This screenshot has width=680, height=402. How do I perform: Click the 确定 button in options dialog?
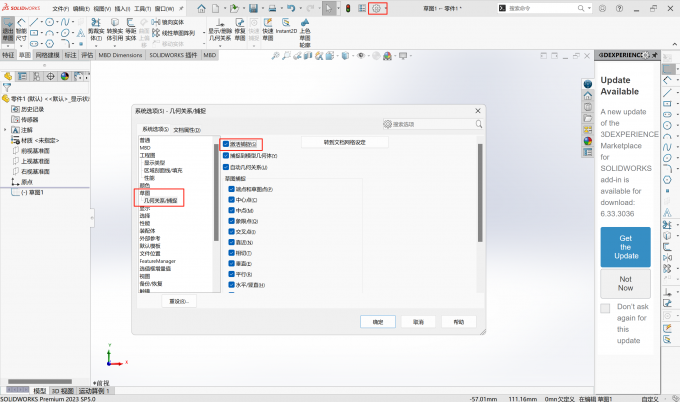click(378, 322)
